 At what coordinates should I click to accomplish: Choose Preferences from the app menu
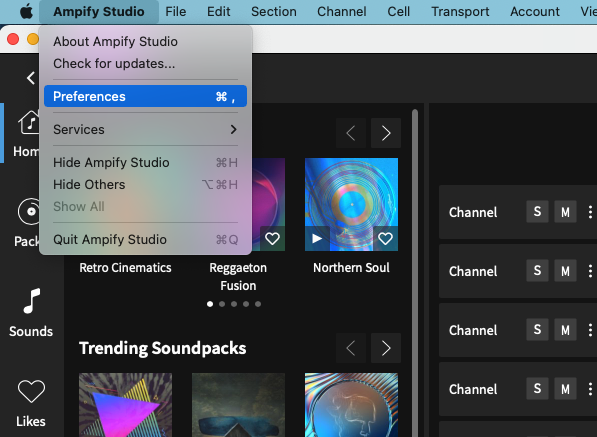click(x=145, y=96)
